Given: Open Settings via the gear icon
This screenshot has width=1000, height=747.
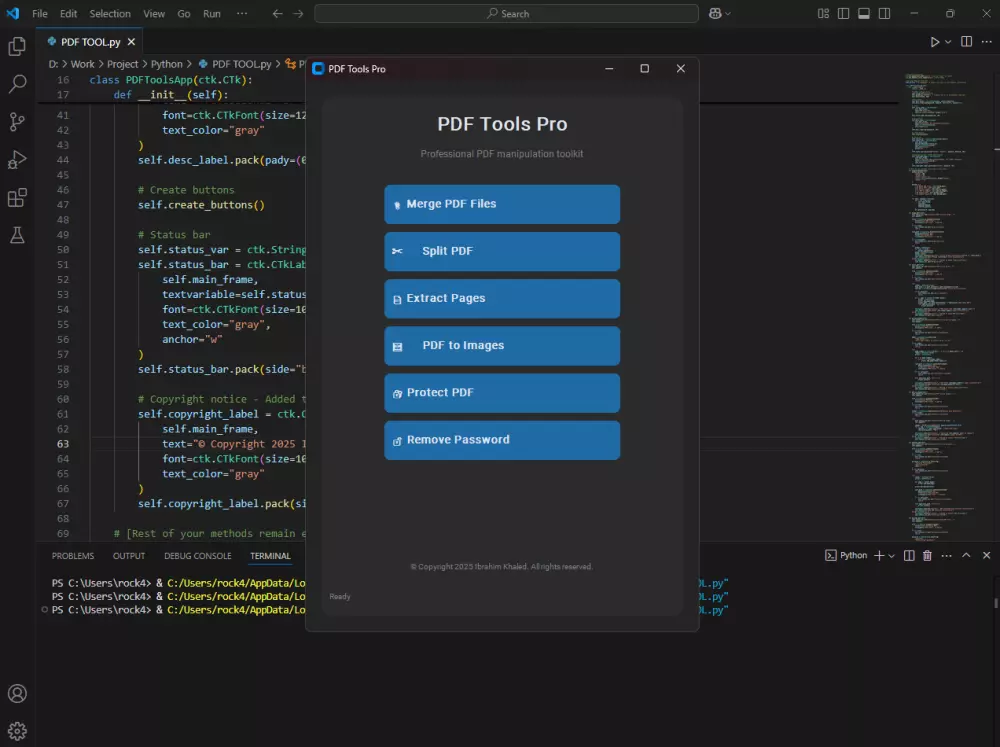Looking at the screenshot, I should (16, 730).
